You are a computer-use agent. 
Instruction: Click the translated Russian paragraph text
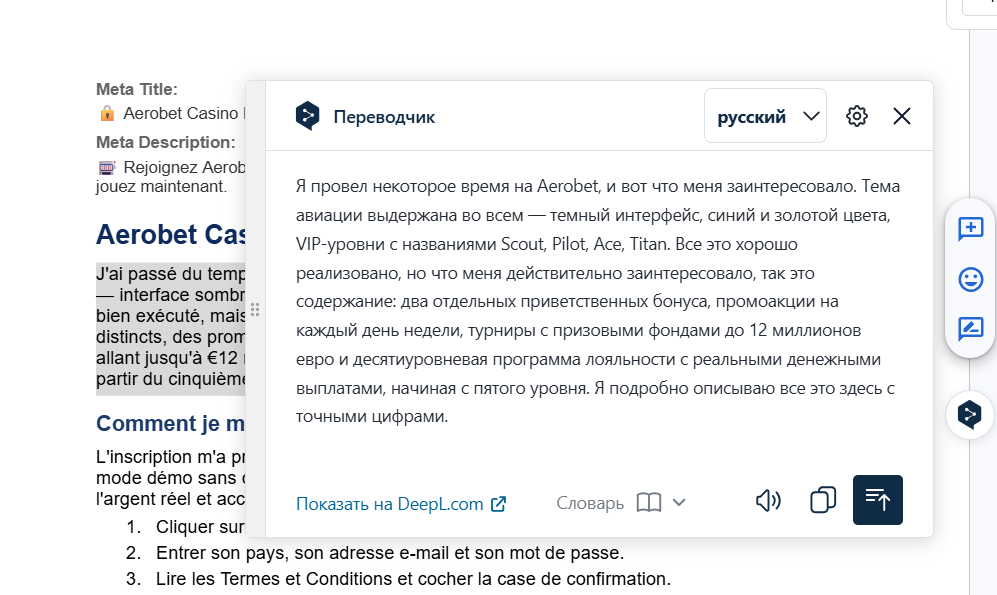[598, 301]
